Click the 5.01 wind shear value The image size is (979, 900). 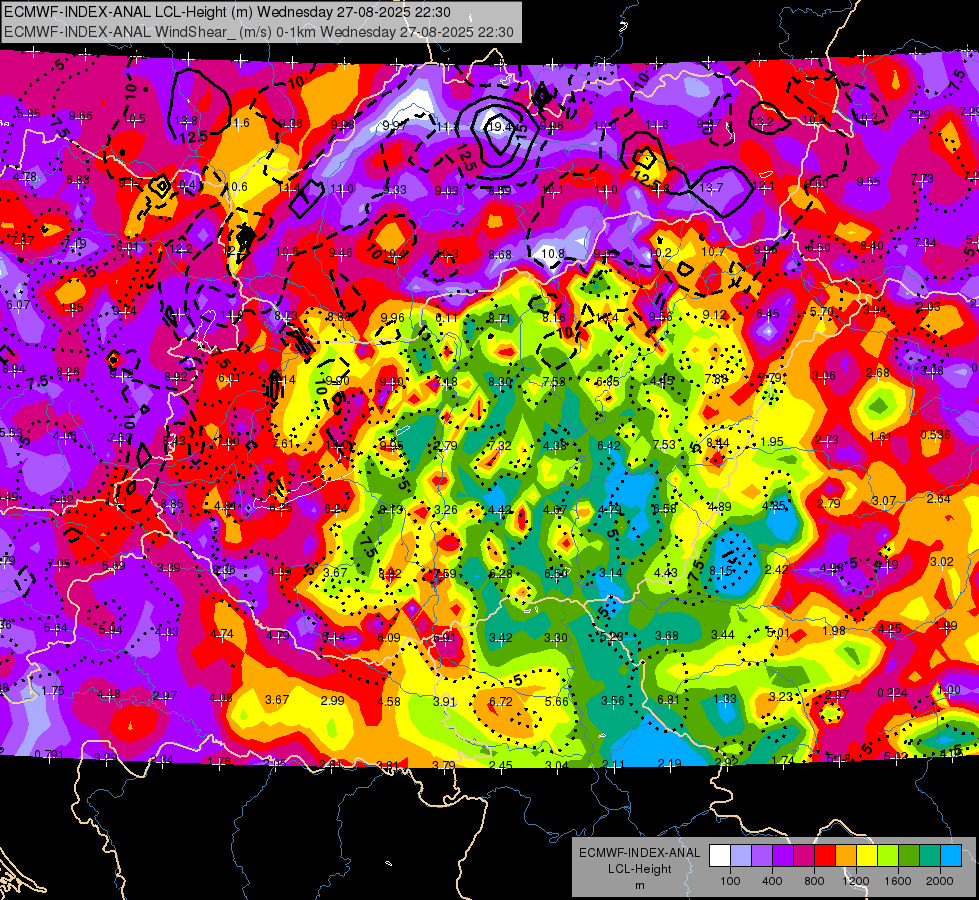(778, 633)
